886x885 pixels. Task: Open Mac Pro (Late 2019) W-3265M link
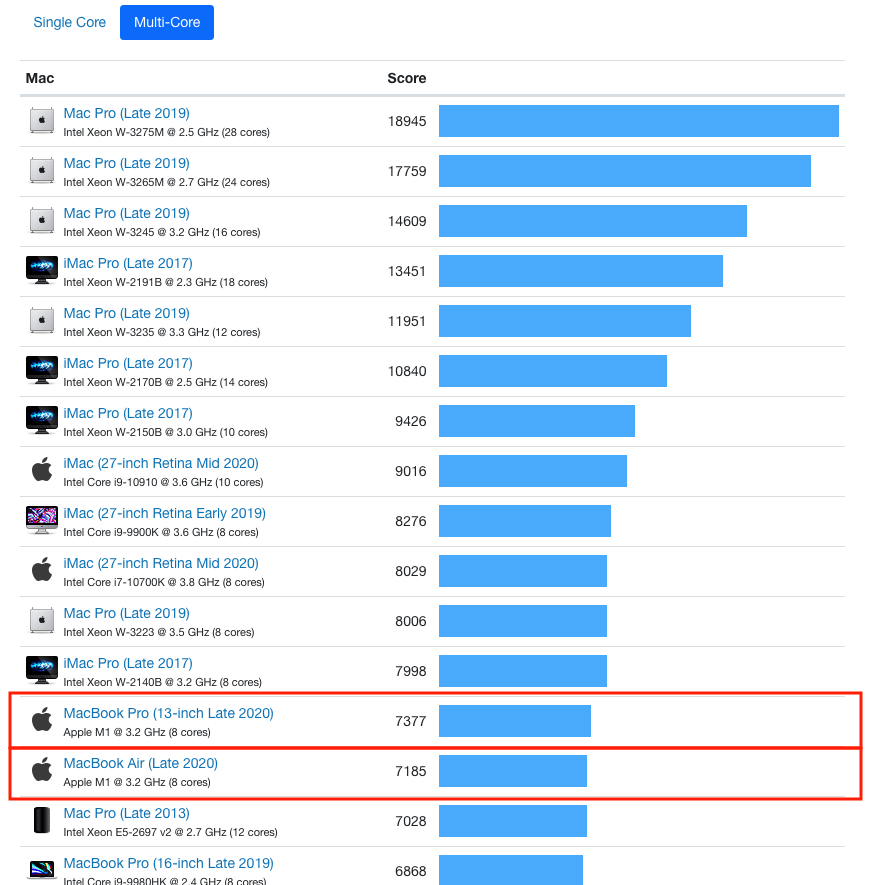(127, 163)
